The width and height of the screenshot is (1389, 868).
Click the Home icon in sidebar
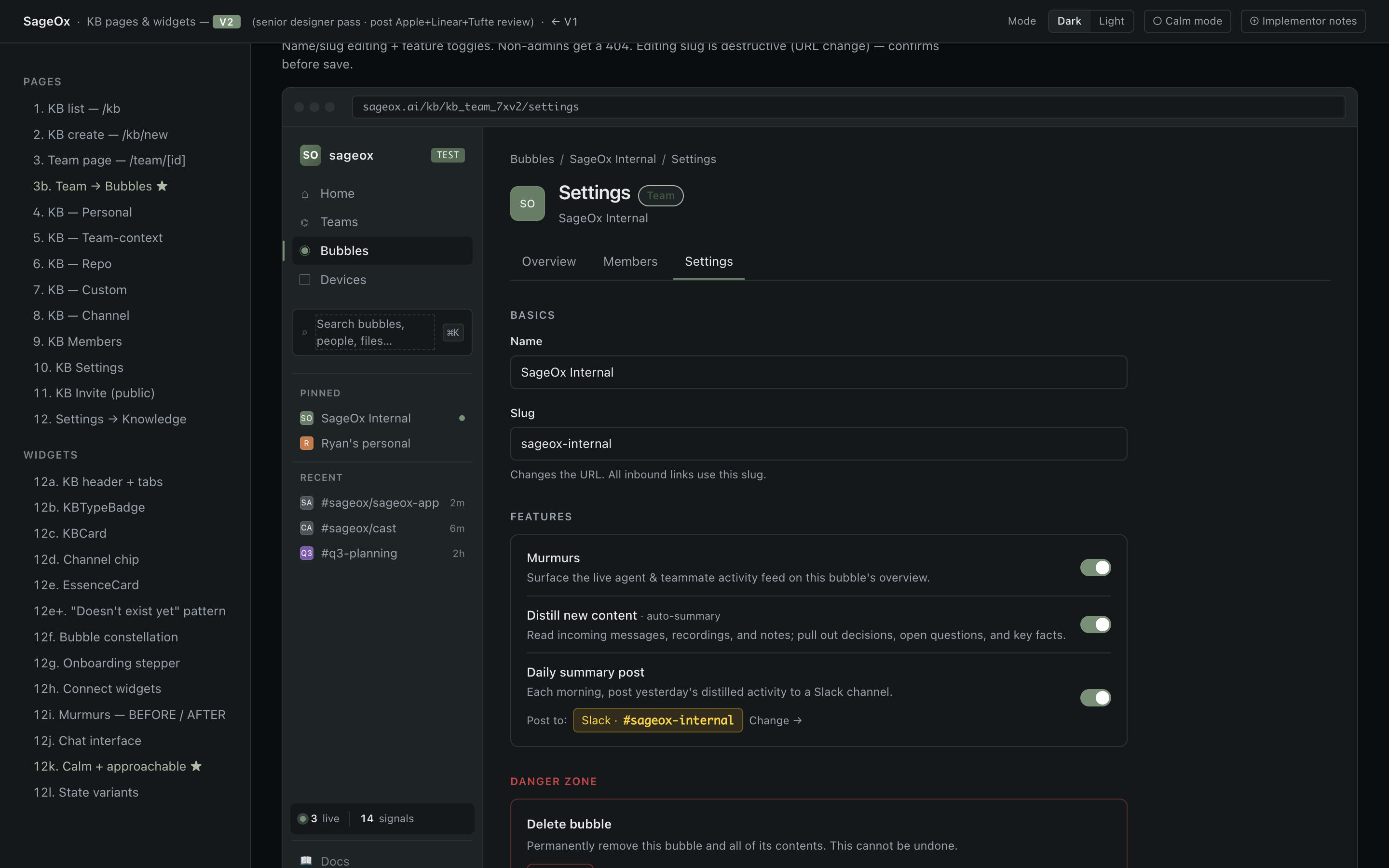(x=305, y=194)
